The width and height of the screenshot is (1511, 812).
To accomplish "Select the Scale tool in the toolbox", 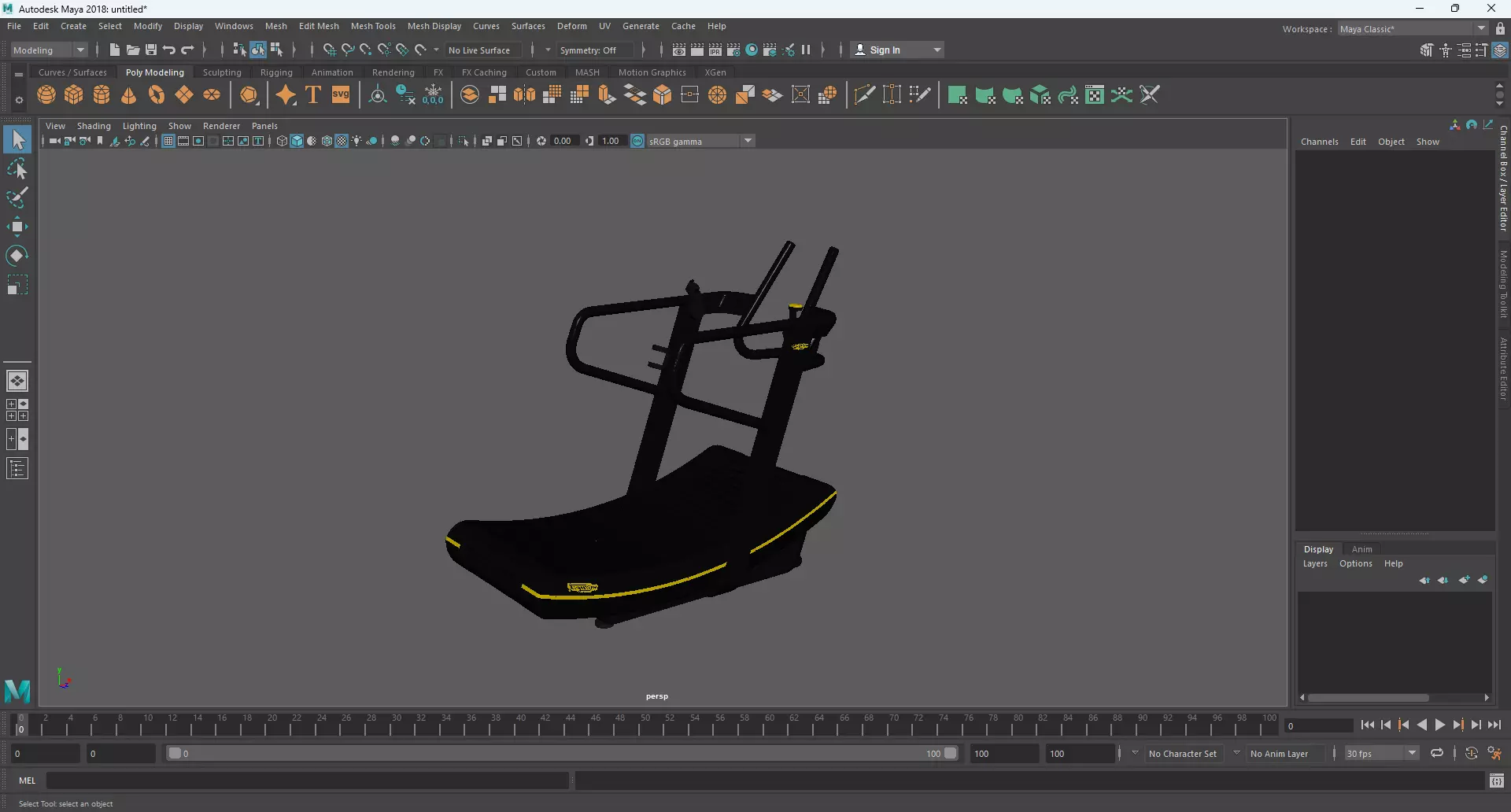I will (17, 285).
